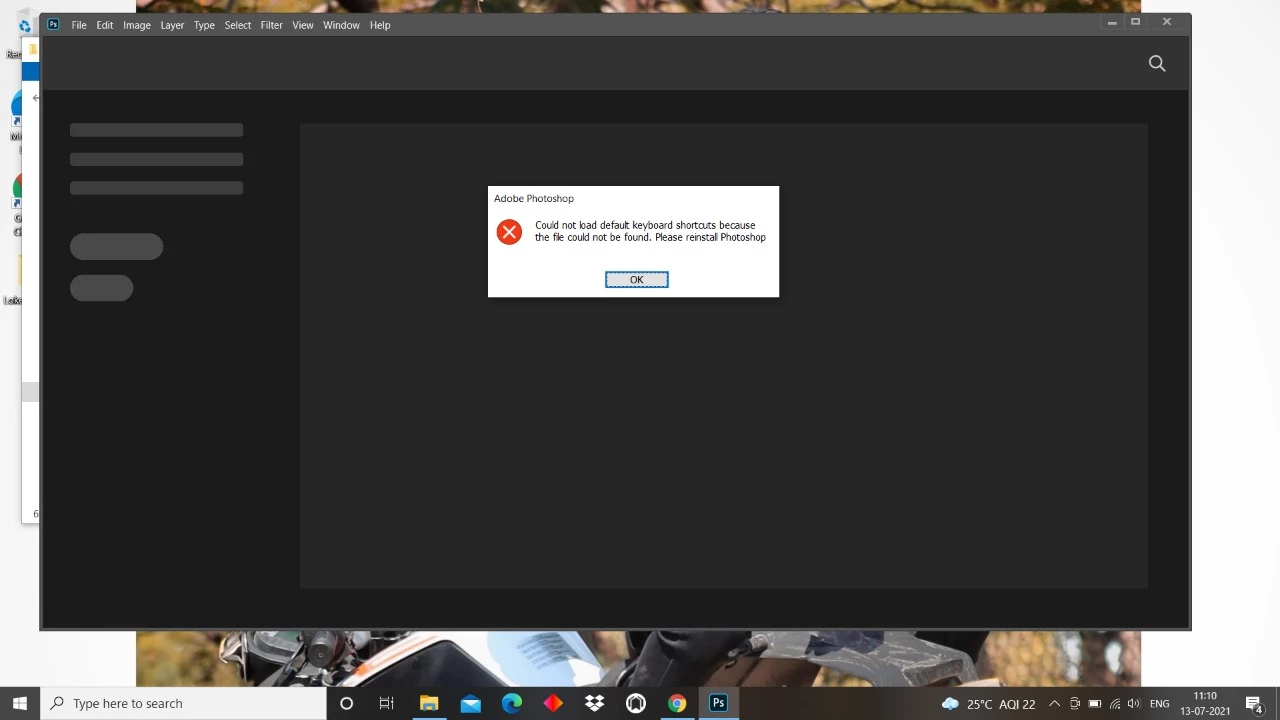Open Task View on the taskbar
The height and width of the screenshot is (720, 1280).
tap(387, 703)
